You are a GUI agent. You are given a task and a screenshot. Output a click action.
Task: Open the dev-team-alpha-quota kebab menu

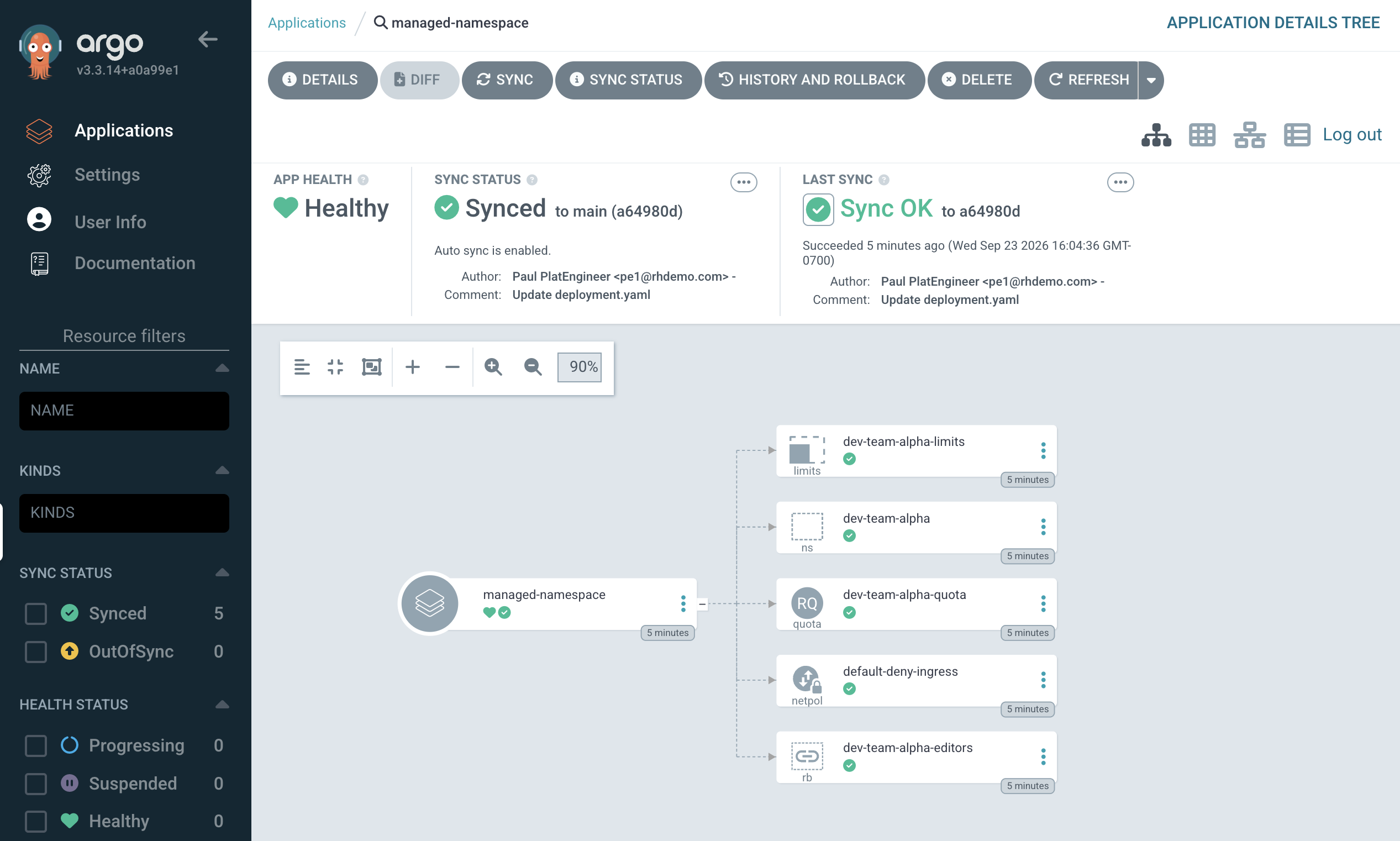1043,603
